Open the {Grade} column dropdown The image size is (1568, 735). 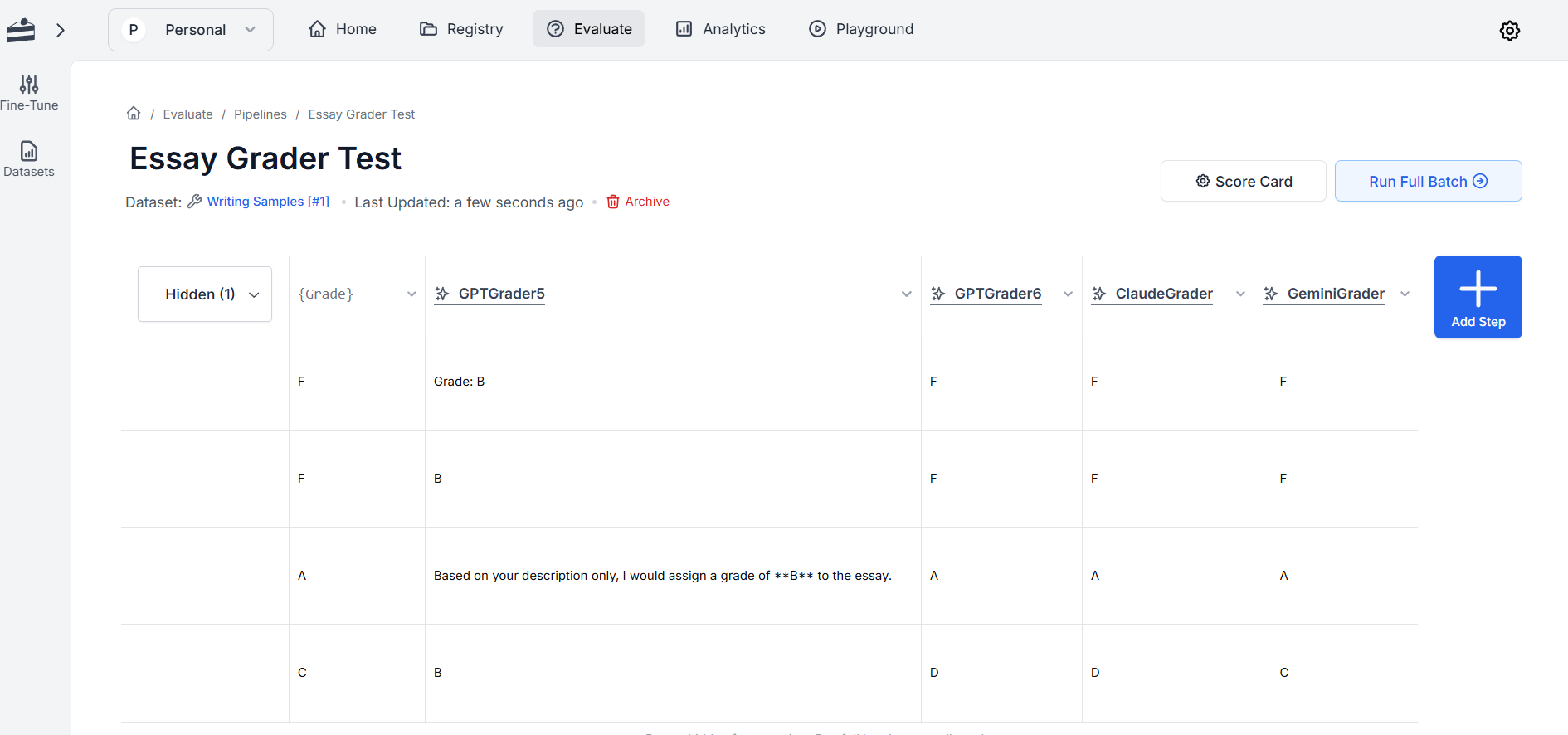pos(411,294)
